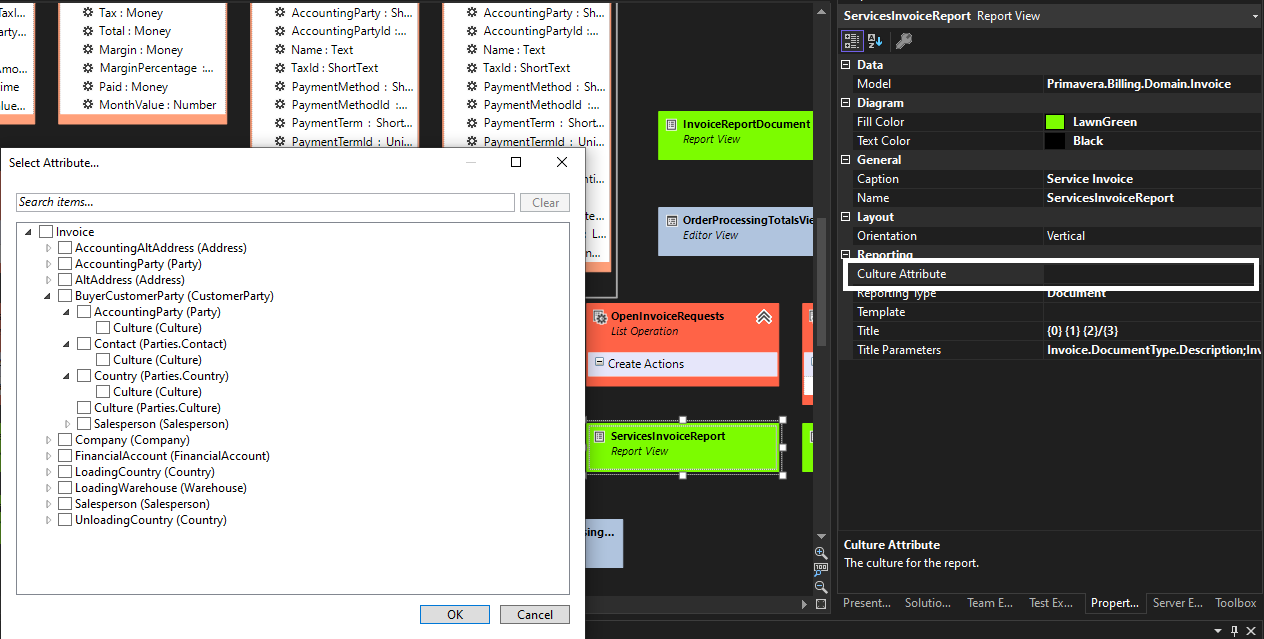Click gear icon beside MonthValue : Number
The height and width of the screenshot is (639, 1264).
[89, 104]
